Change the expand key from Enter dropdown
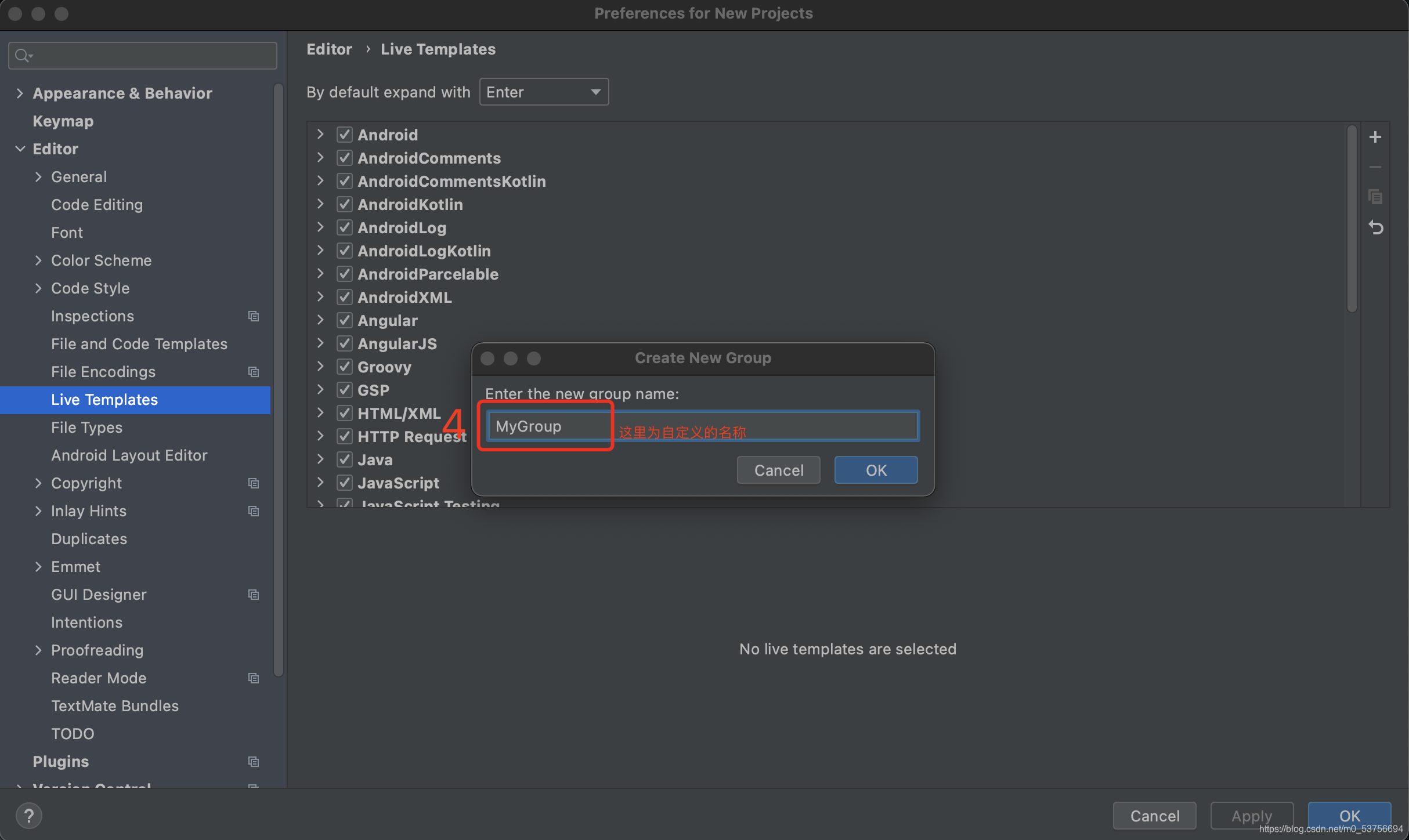1409x840 pixels. [x=543, y=91]
